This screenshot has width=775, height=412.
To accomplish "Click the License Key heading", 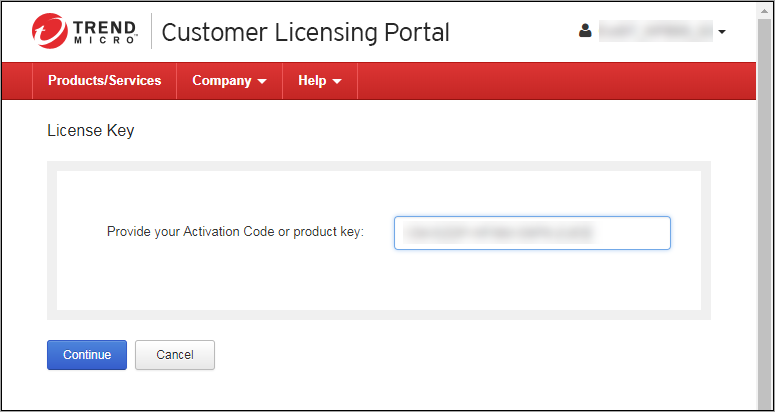I will coord(91,130).
